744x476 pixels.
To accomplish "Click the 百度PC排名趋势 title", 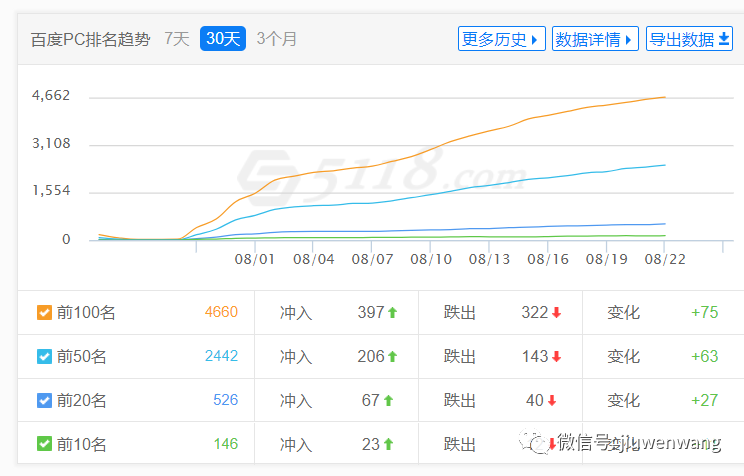I will pos(90,39).
